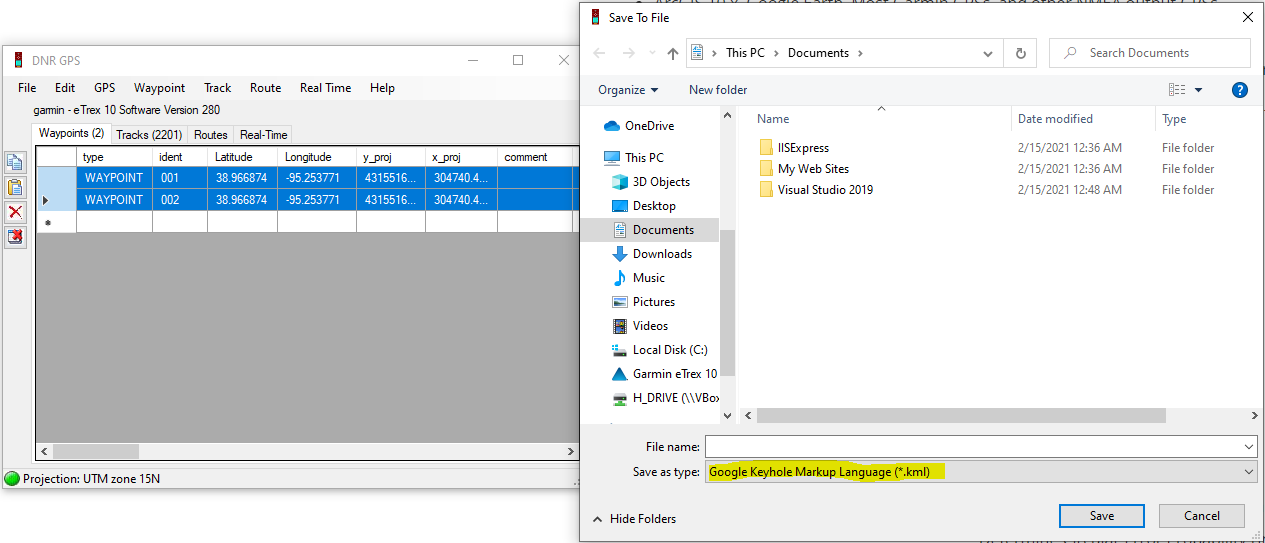Select the Visual Studio 2019 folder

point(816,190)
